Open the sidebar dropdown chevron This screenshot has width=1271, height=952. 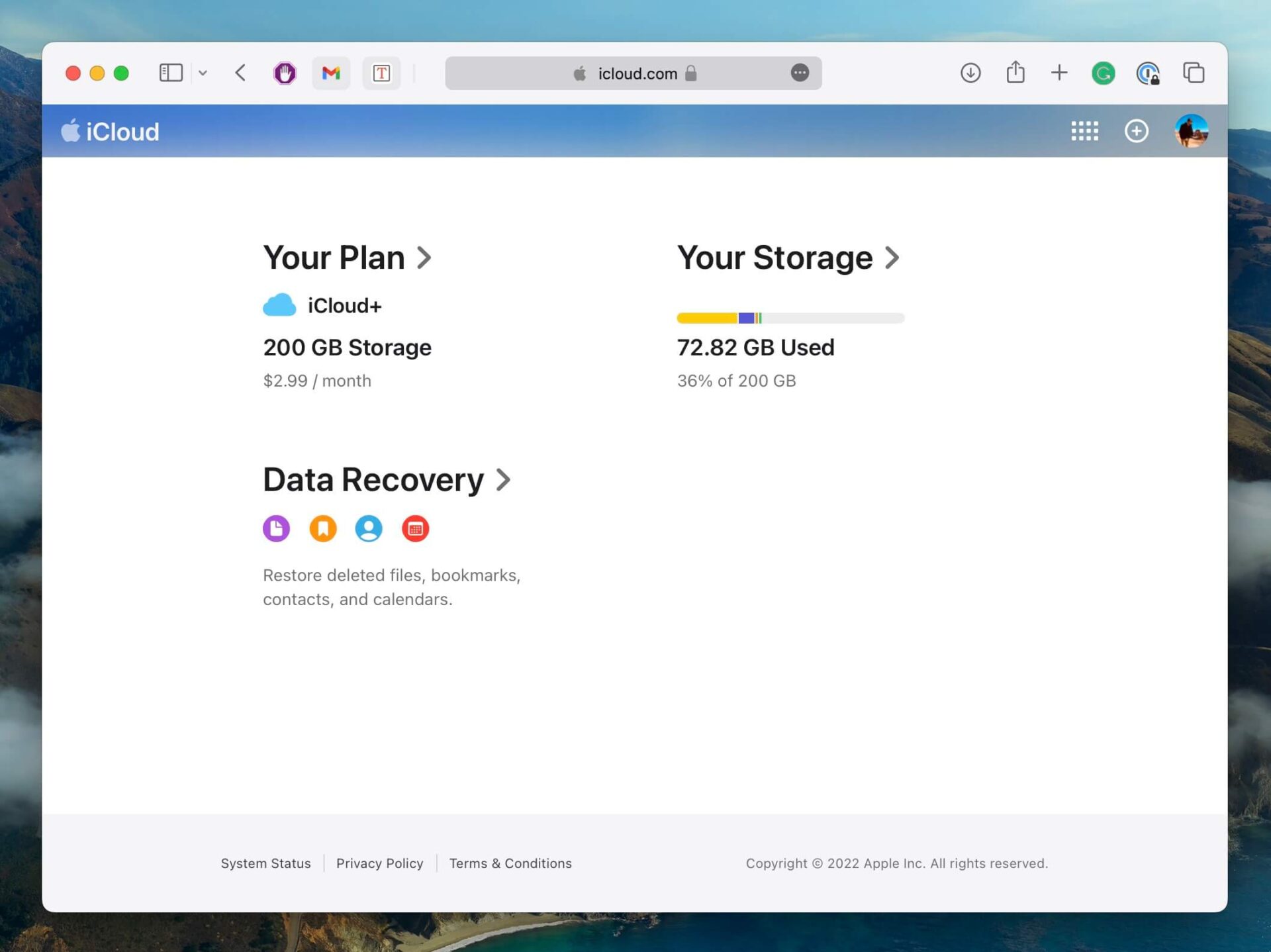pyautogui.click(x=203, y=73)
